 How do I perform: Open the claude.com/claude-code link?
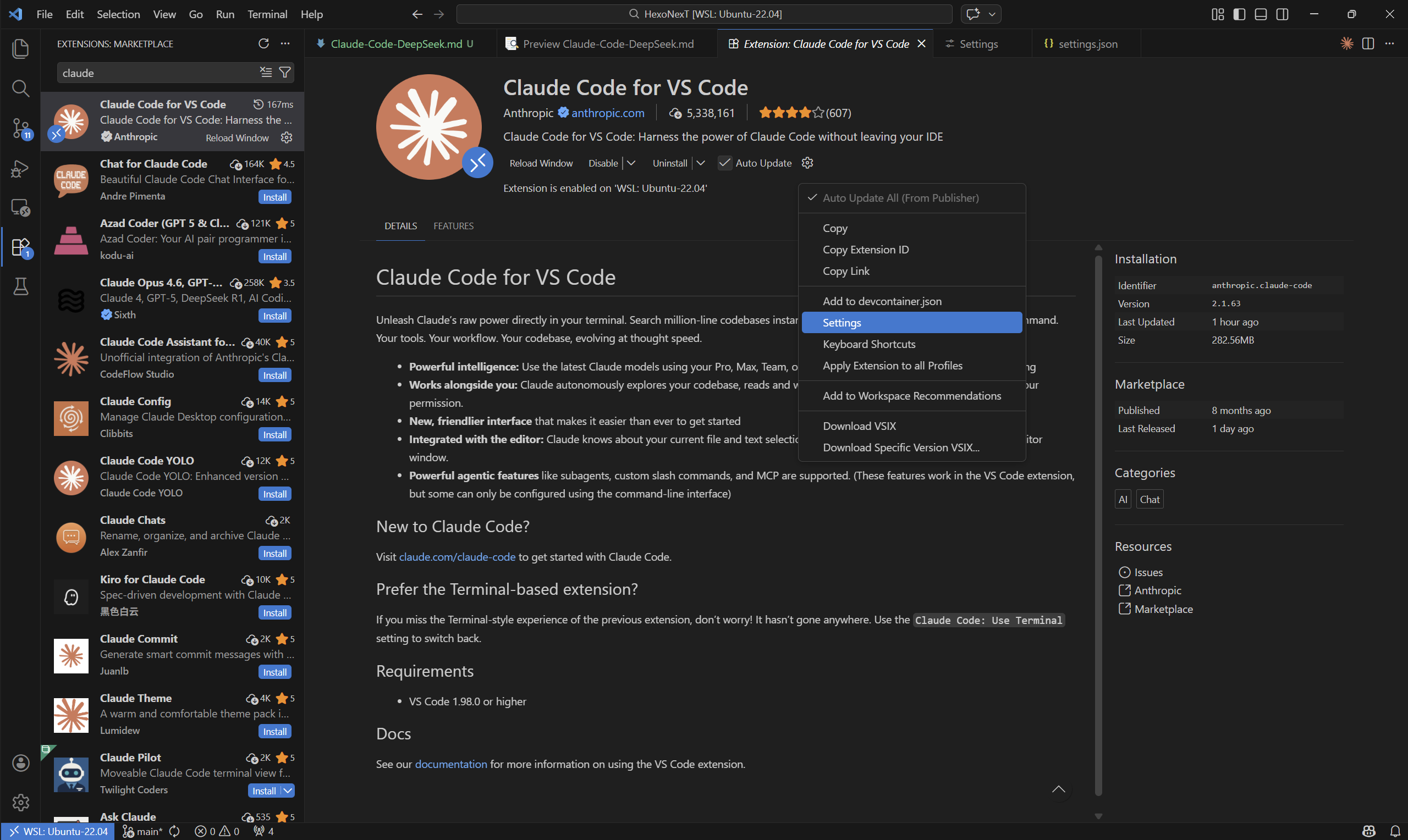[x=457, y=557]
